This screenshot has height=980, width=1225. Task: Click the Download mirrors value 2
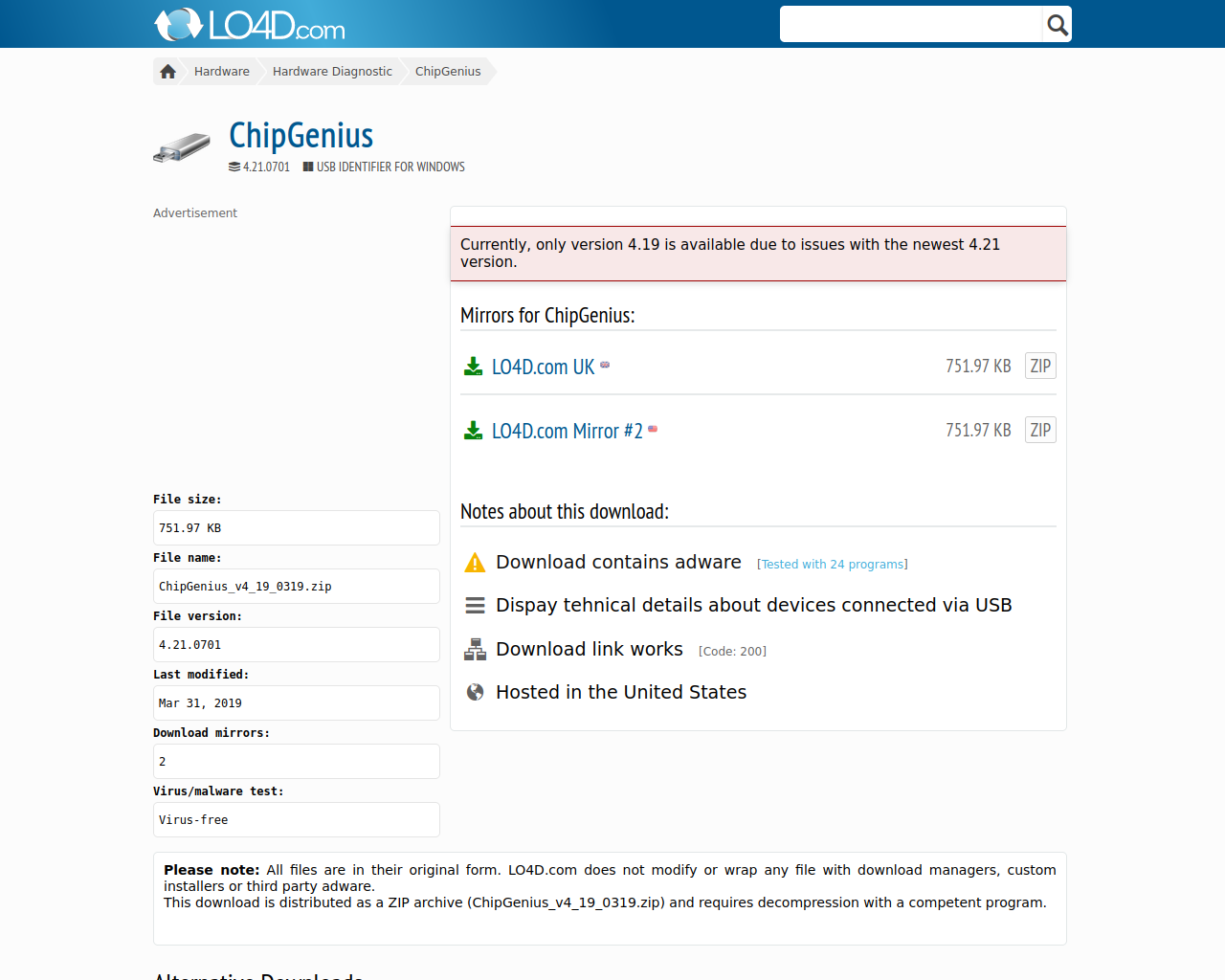pos(163,762)
